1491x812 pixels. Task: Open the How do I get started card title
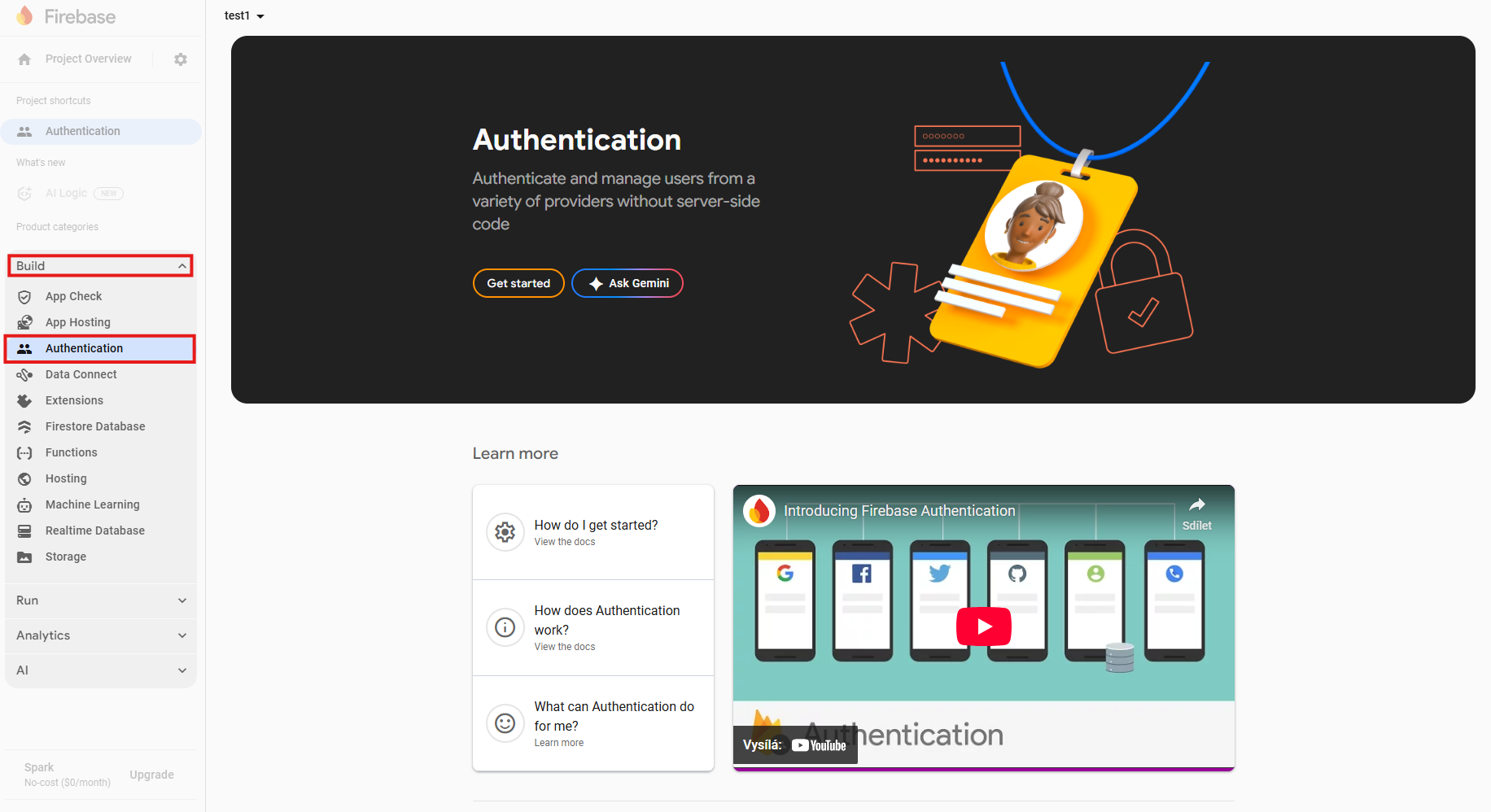coord(597,525)
